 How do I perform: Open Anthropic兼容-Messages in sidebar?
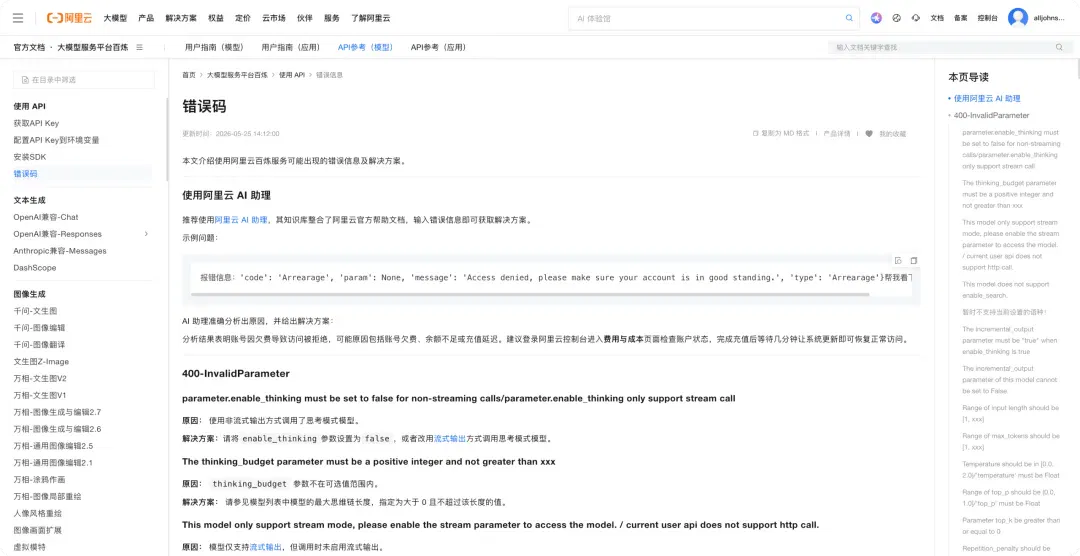tap(60, 251)
